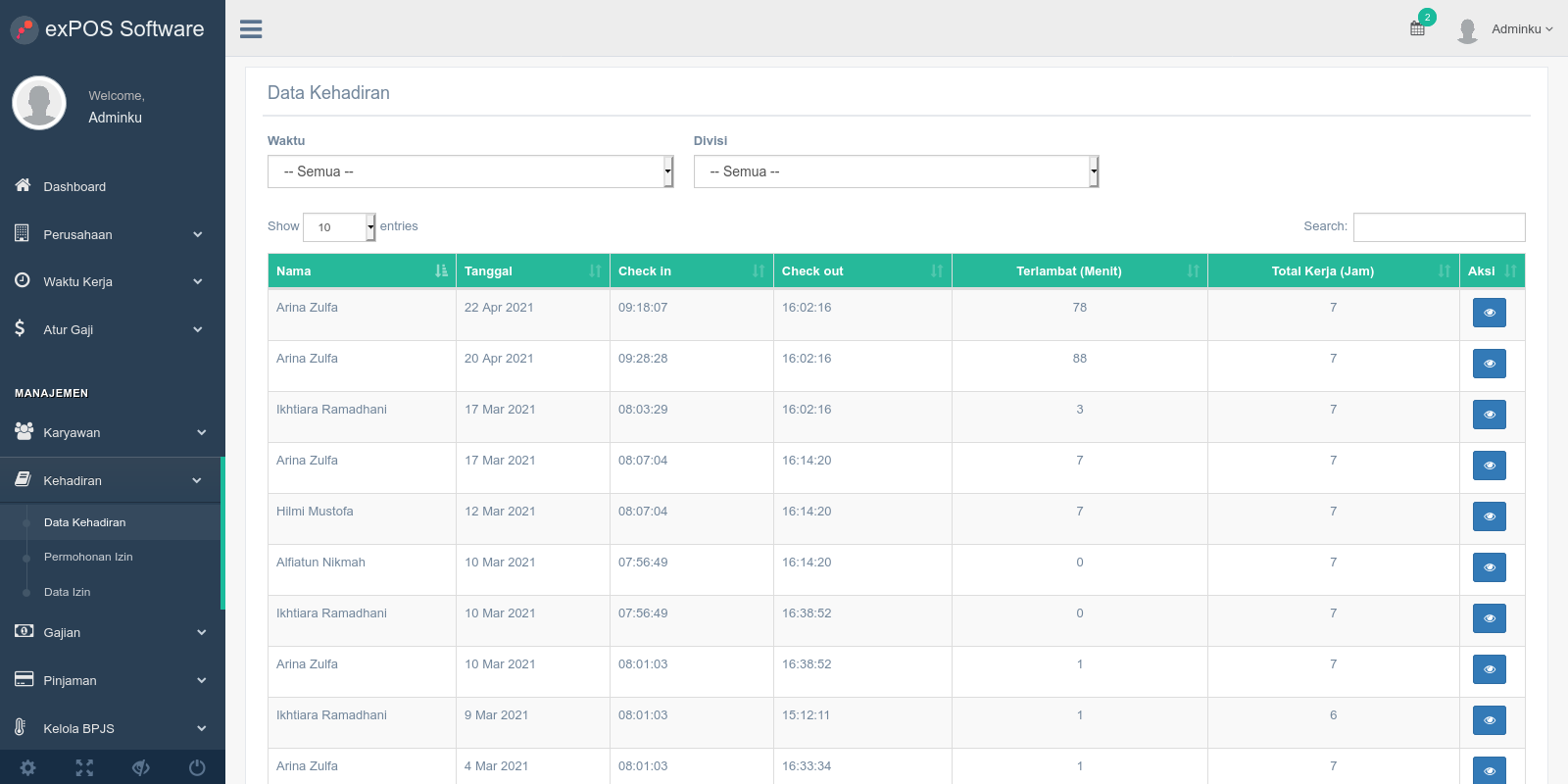Sort the table by Tanggal column
This screenshot has height=784, width=1568.
click(x=533, y=270)
